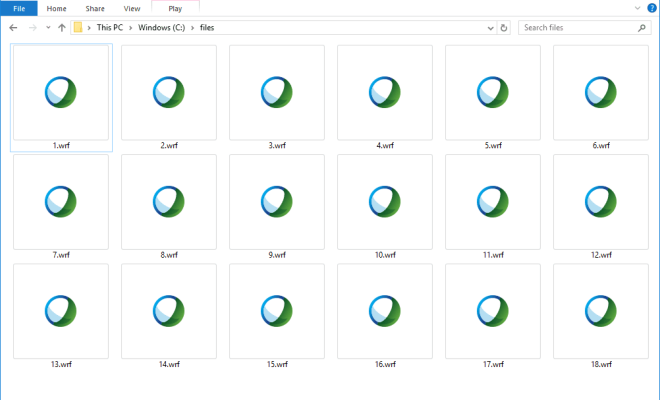Open Explorer help question mark
660x400 pixels.
point(652,8)
